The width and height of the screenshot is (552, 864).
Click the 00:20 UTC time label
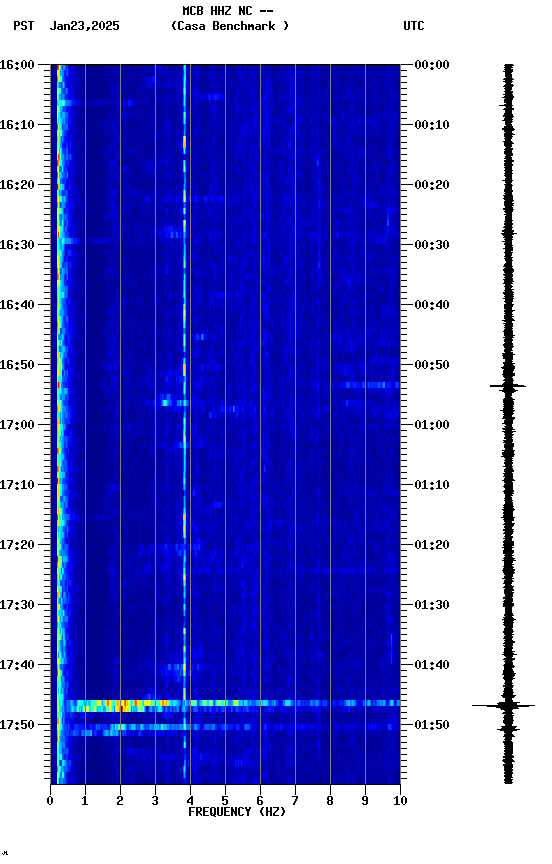pyautogui.click(x=432, y=185)
